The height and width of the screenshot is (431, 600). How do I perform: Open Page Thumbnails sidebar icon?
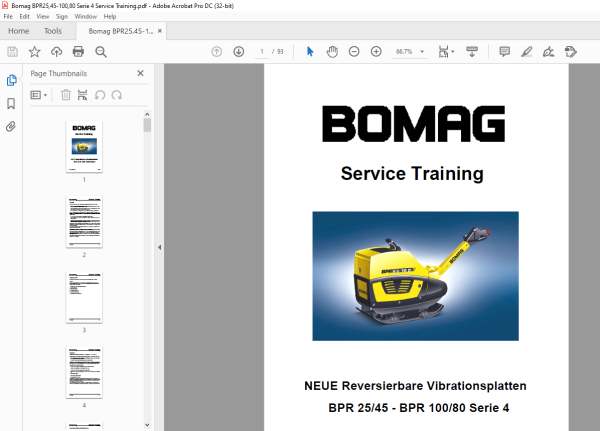tap(11, 80)
